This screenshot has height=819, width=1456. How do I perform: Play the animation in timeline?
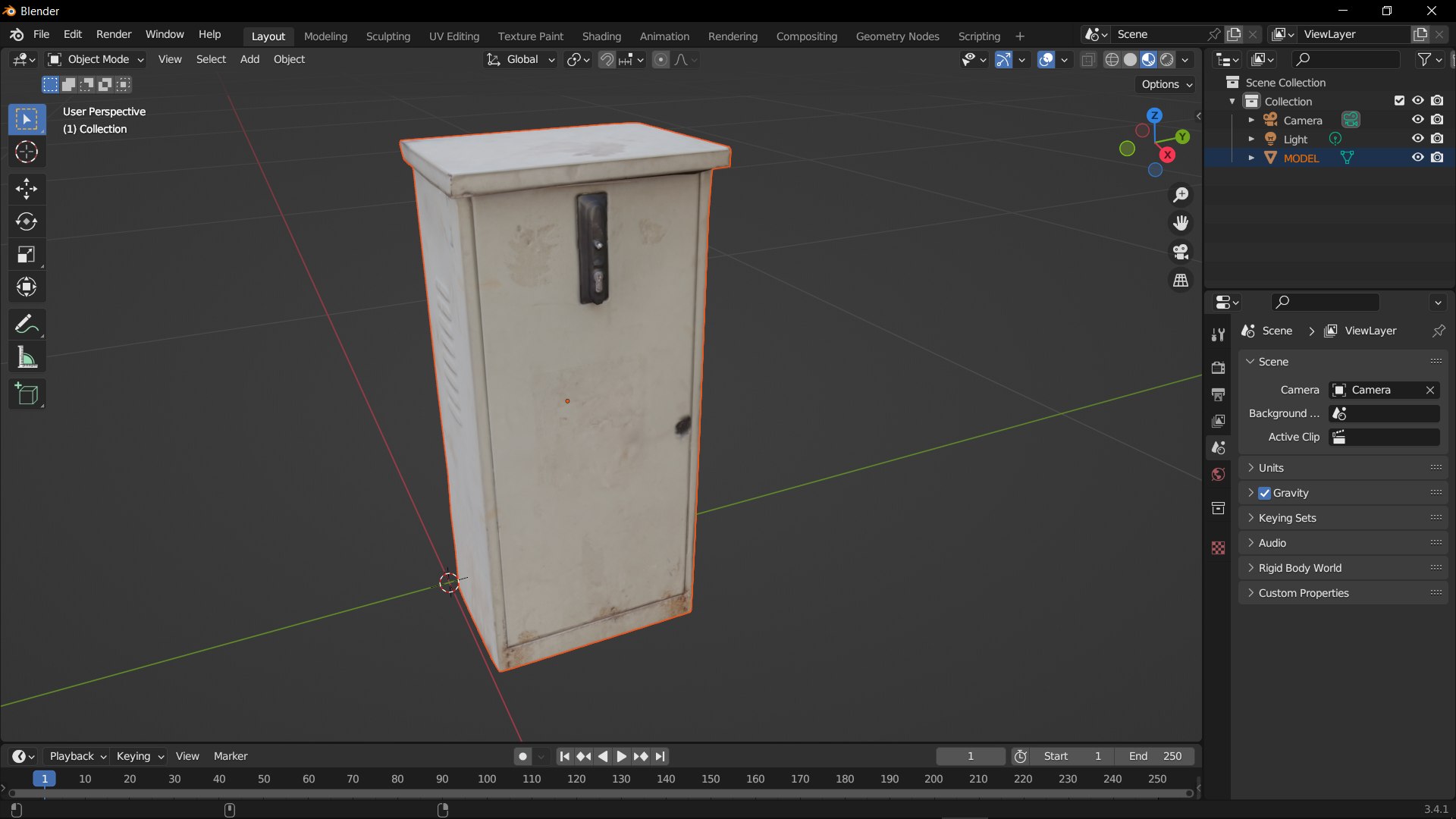621,756
